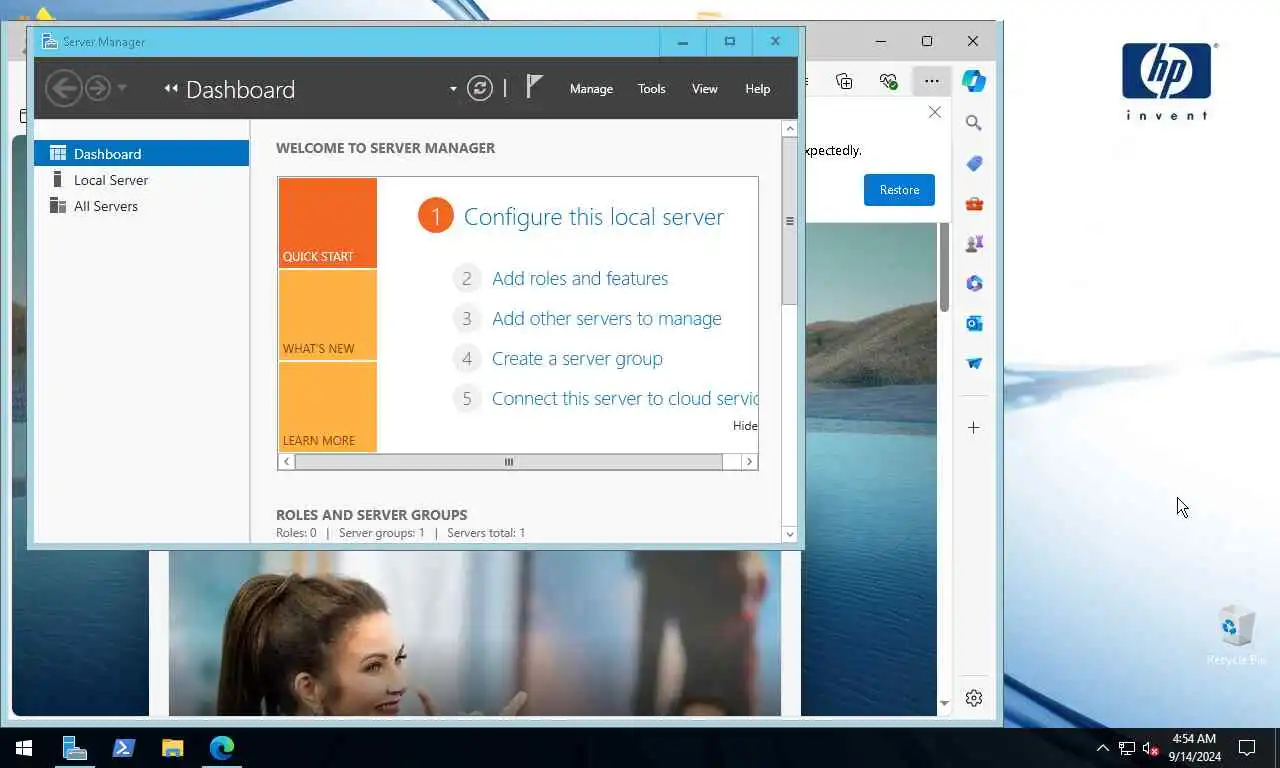
Task: Click the welcome panel's left scroll arrow
Action: pos(287,462)
